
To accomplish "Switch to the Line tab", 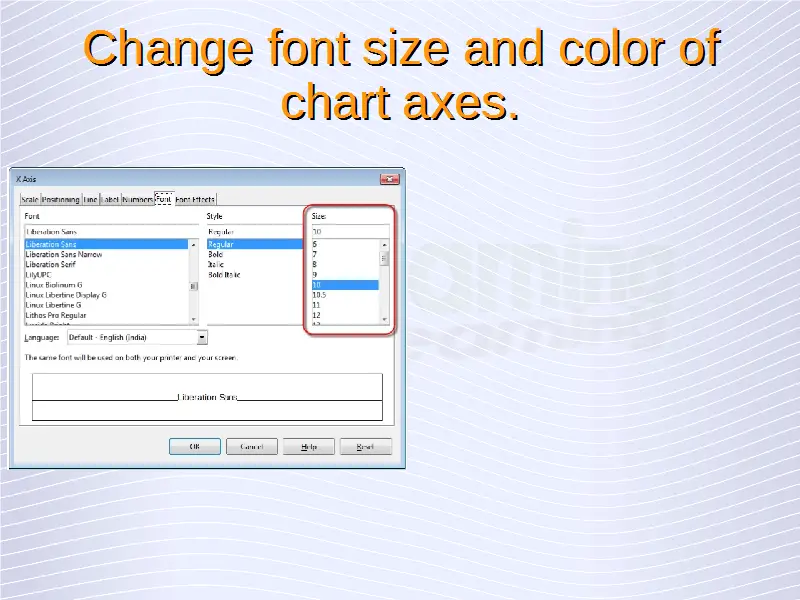I will click(x=91, y=199).
